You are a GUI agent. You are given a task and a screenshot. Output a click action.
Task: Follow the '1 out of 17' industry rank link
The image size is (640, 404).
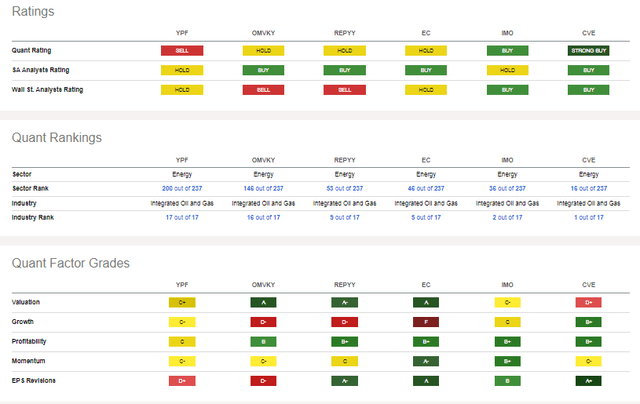click(589, 218)
